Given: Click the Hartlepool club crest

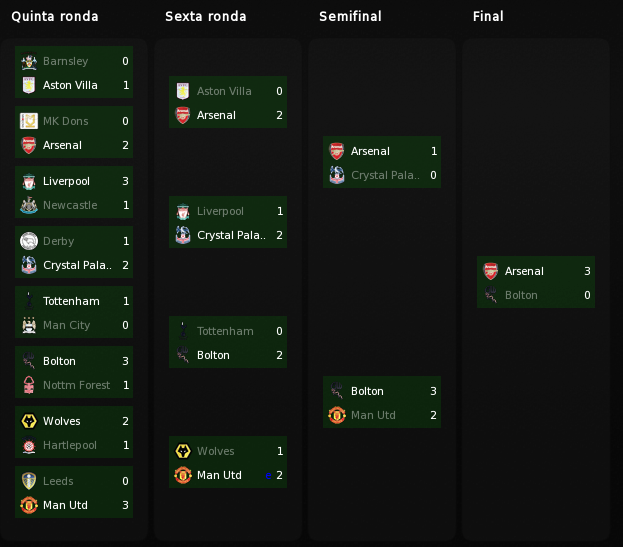Looking at the screenshot, I should (29, 445).
